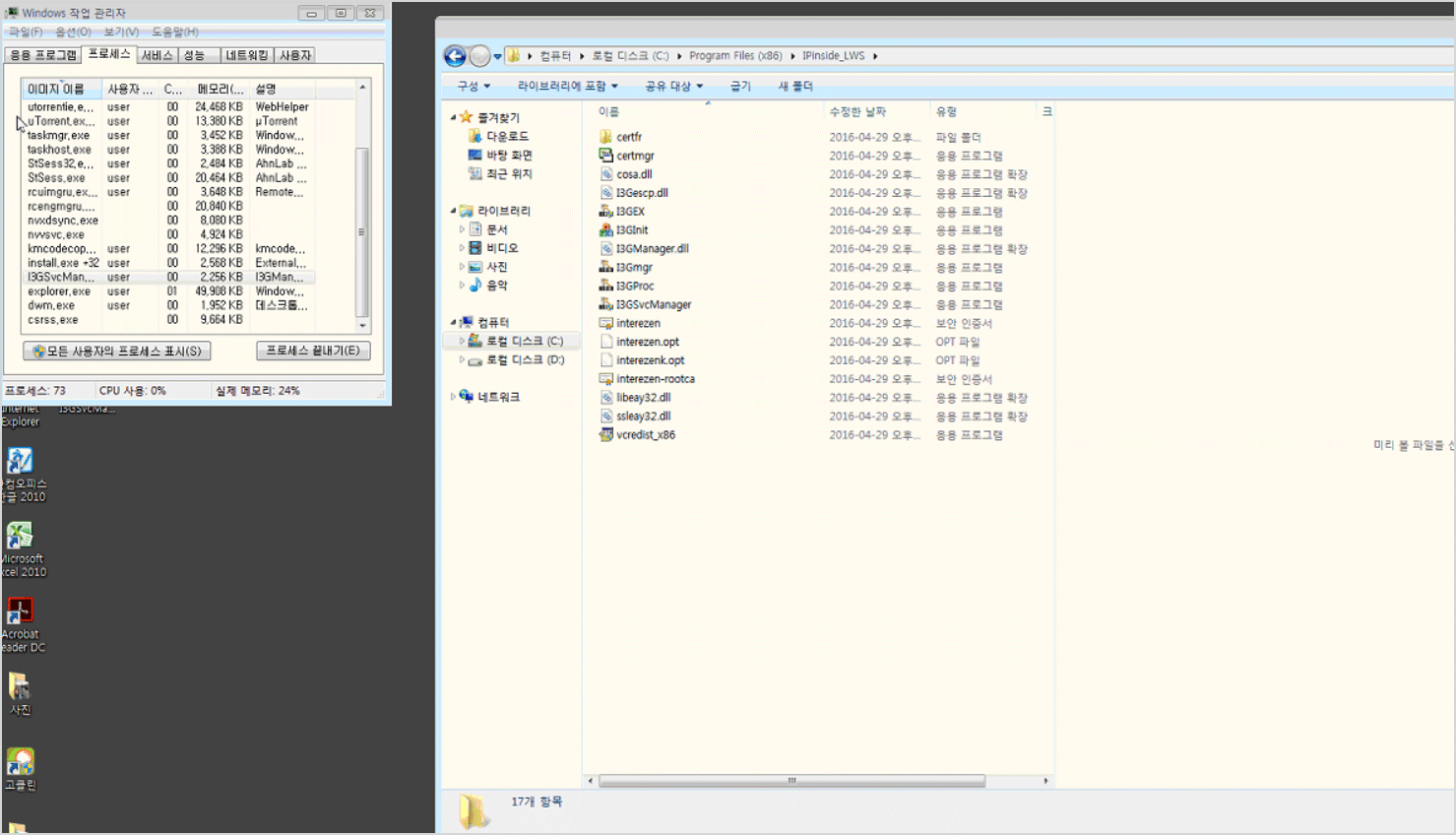Click the Explorer back navigation arrow
The height and width of the screenshot is (835, 1456).
point(455,56)
